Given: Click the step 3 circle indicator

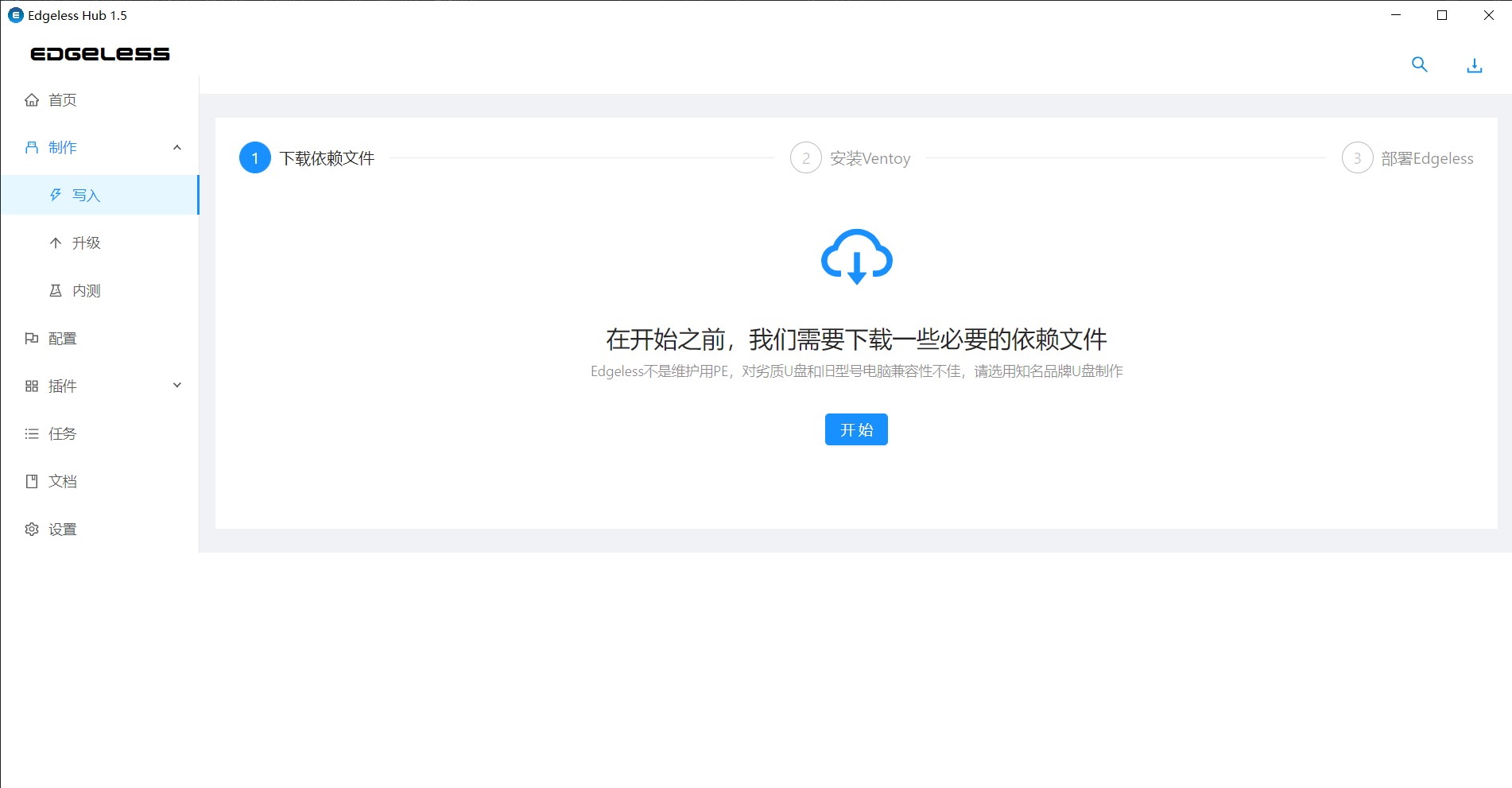Looking at the screenshot, I should [x=1358, y=158].
